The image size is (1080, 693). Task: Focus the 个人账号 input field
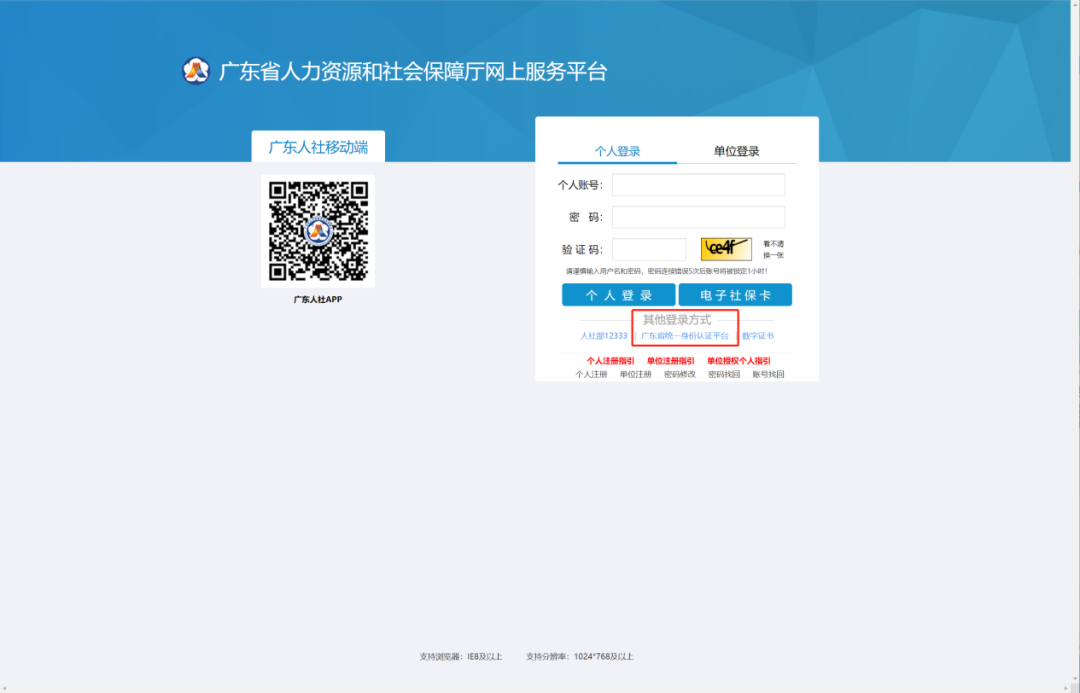698,185
